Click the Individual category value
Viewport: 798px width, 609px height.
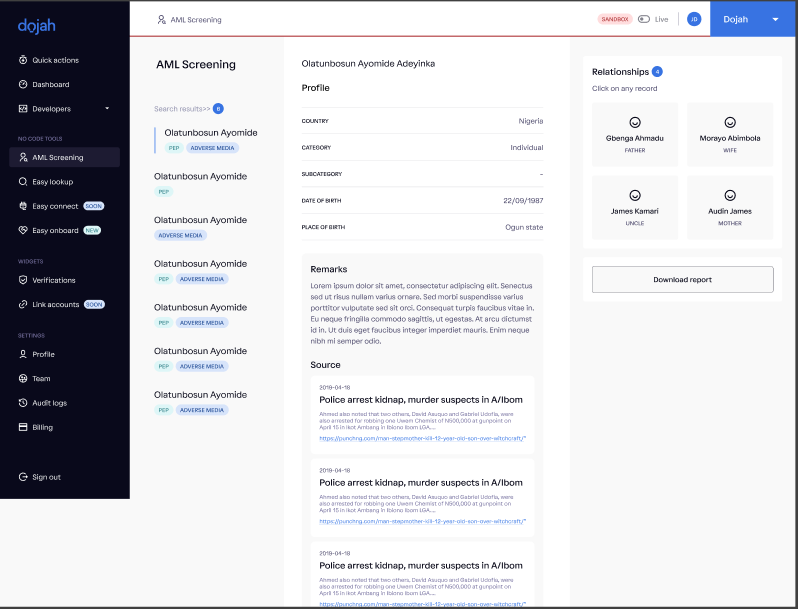pos(527,148)
